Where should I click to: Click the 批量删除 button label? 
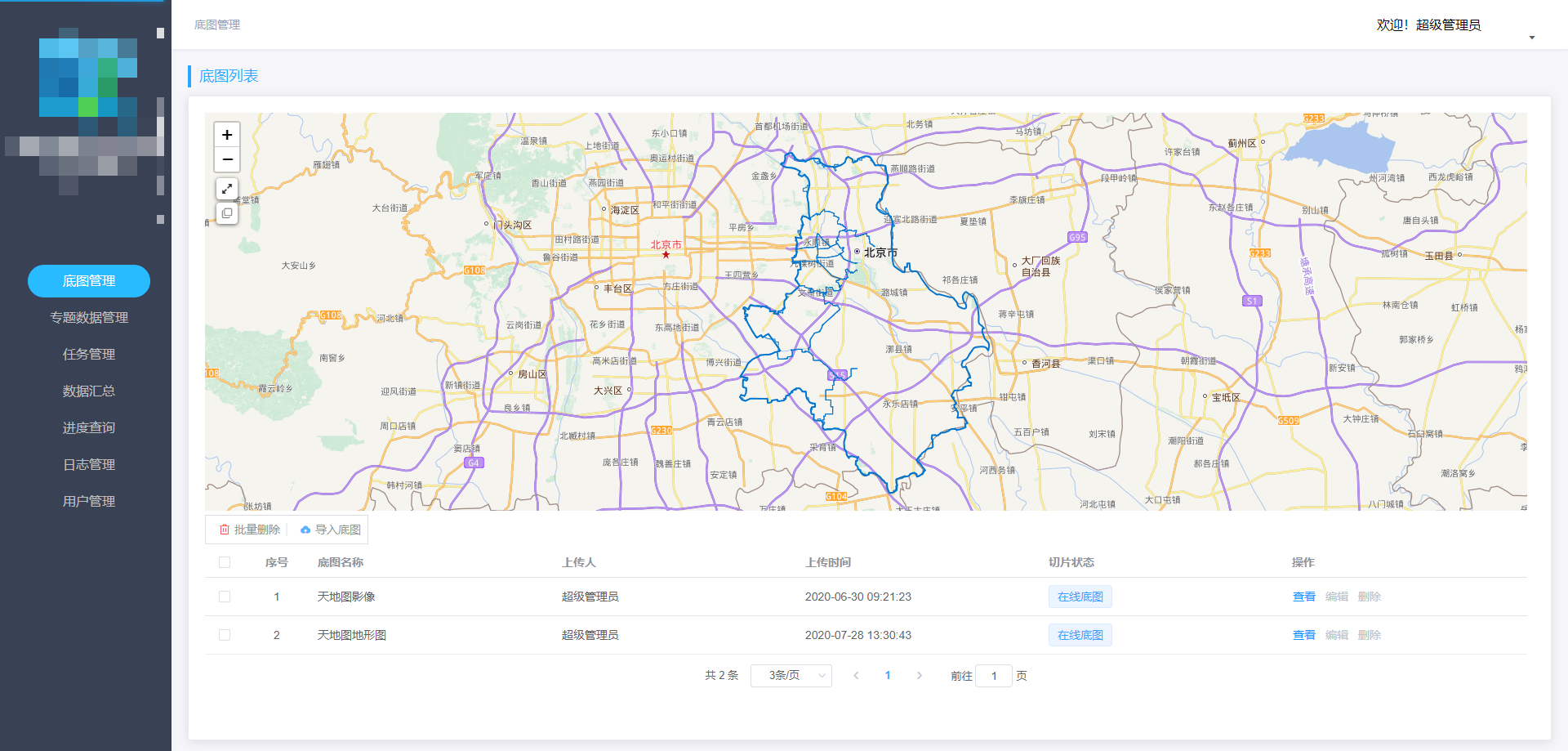click(257, 530)
